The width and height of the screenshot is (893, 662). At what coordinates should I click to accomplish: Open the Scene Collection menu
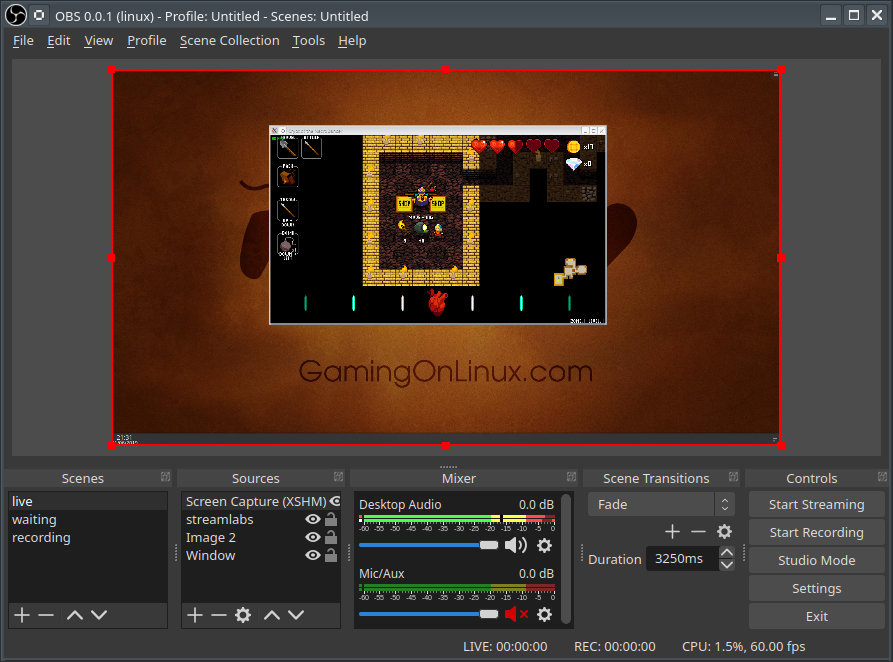pos(230,40)
